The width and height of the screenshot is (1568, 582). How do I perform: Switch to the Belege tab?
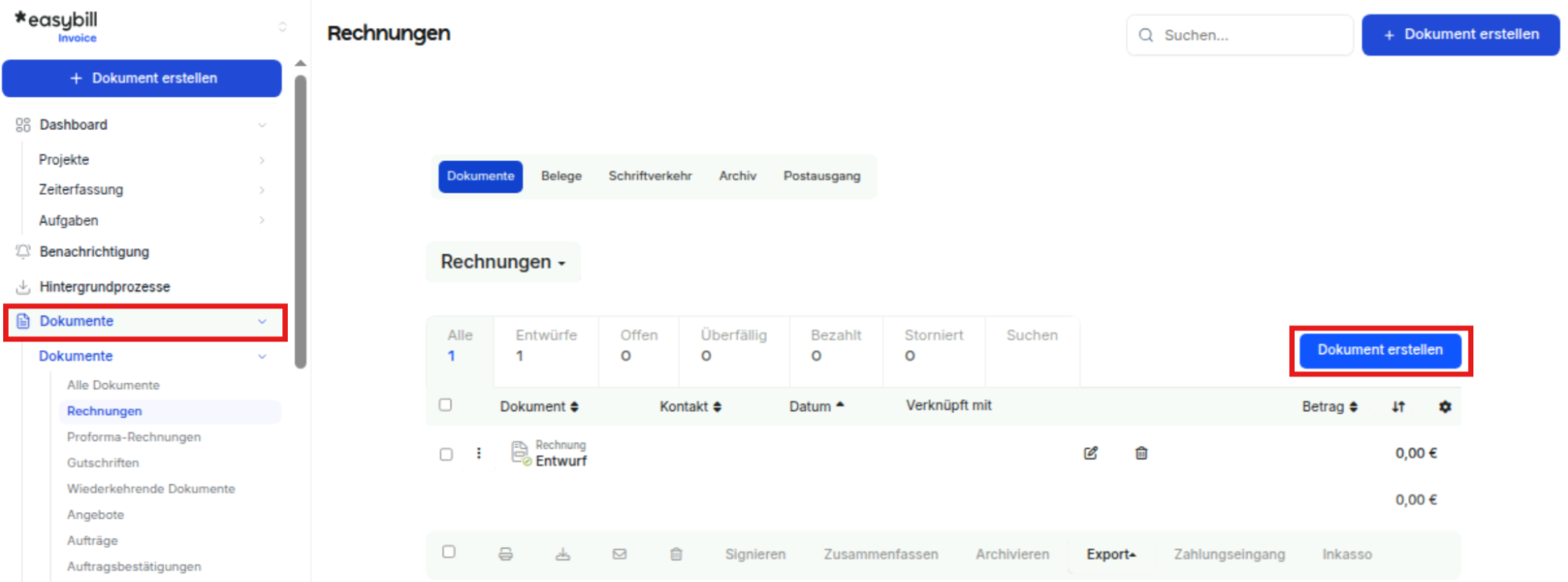pyautogui.click(x=562, y=176)
